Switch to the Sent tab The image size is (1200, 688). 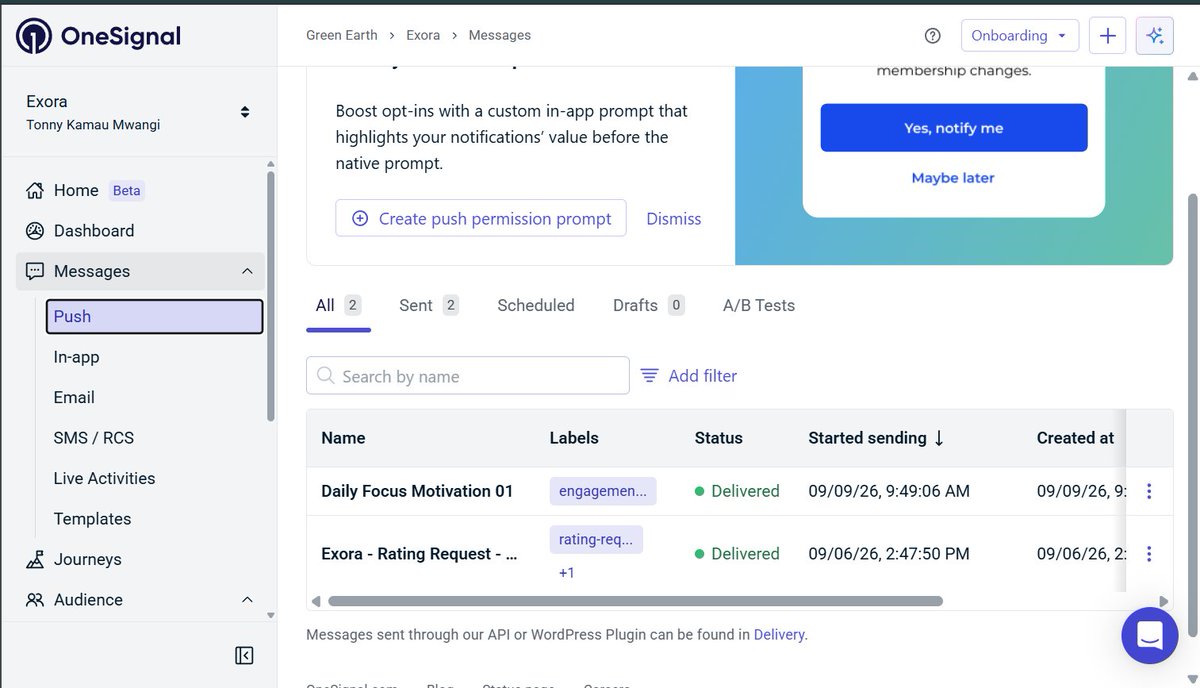(x=428, y=306)
